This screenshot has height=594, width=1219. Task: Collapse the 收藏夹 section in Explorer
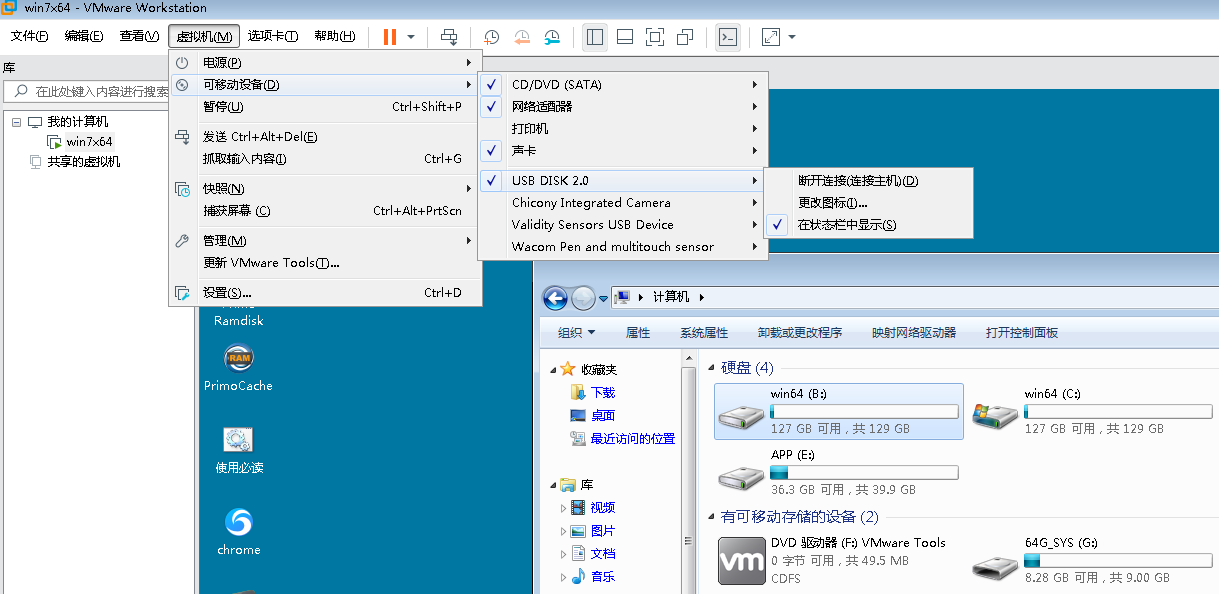tap(553, 370)
